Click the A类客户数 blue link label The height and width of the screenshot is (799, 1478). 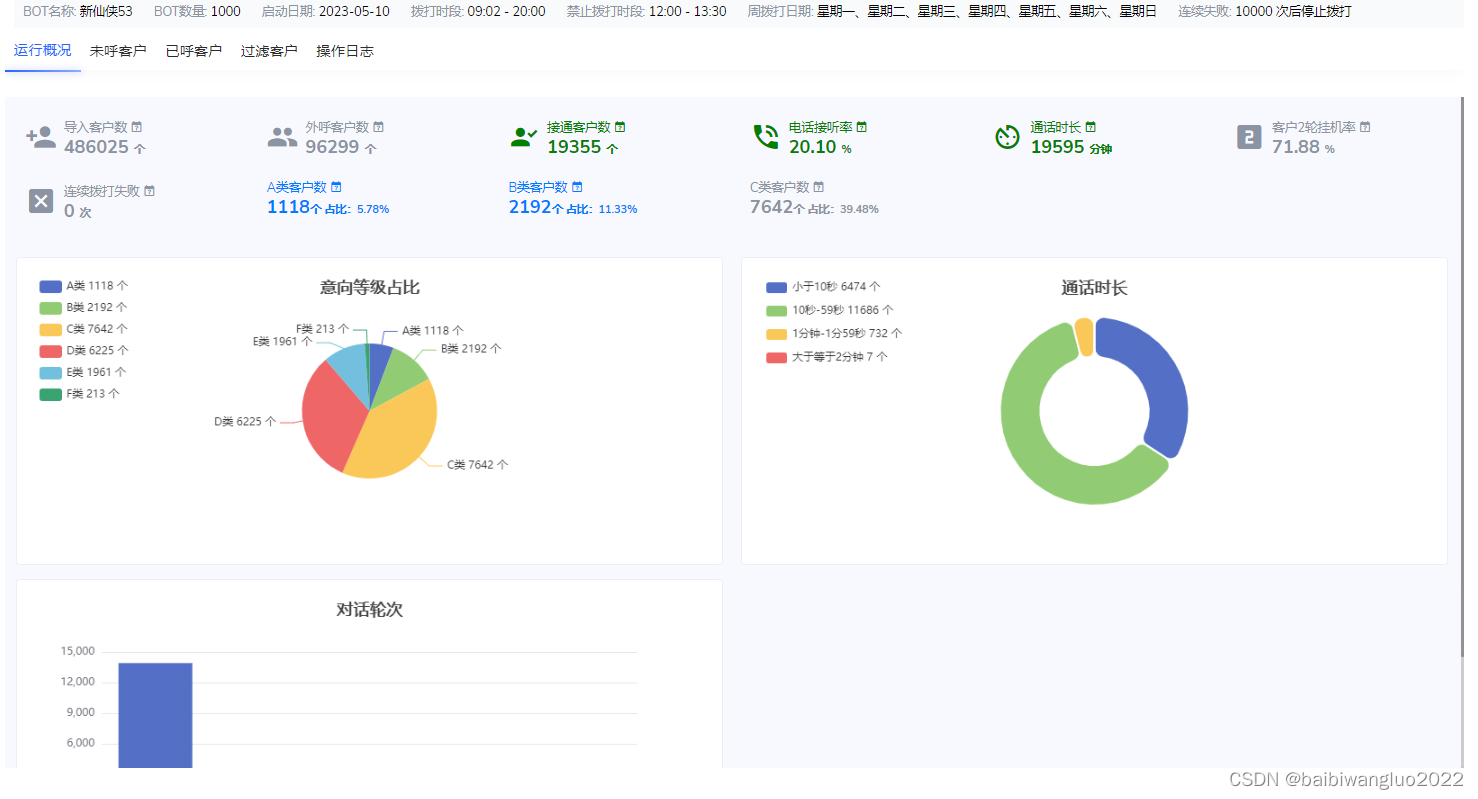pyautogui.click(x=297, y=187)
